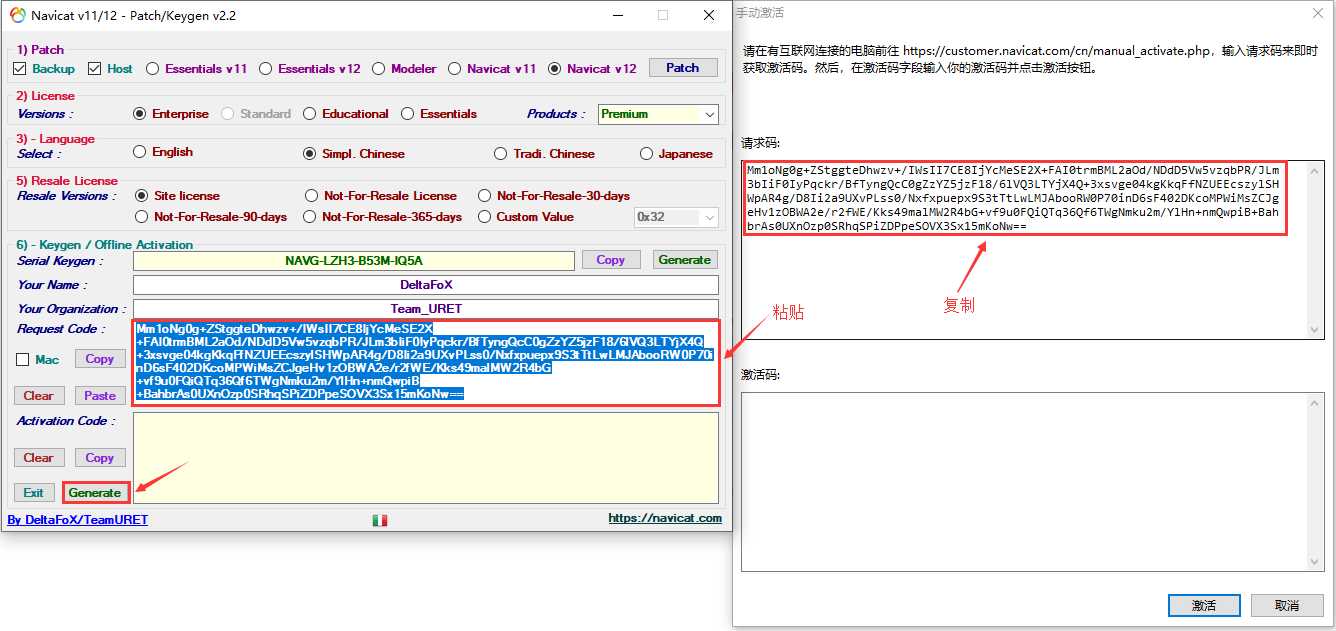Click the Your Name field

click(x=426, y=285)
